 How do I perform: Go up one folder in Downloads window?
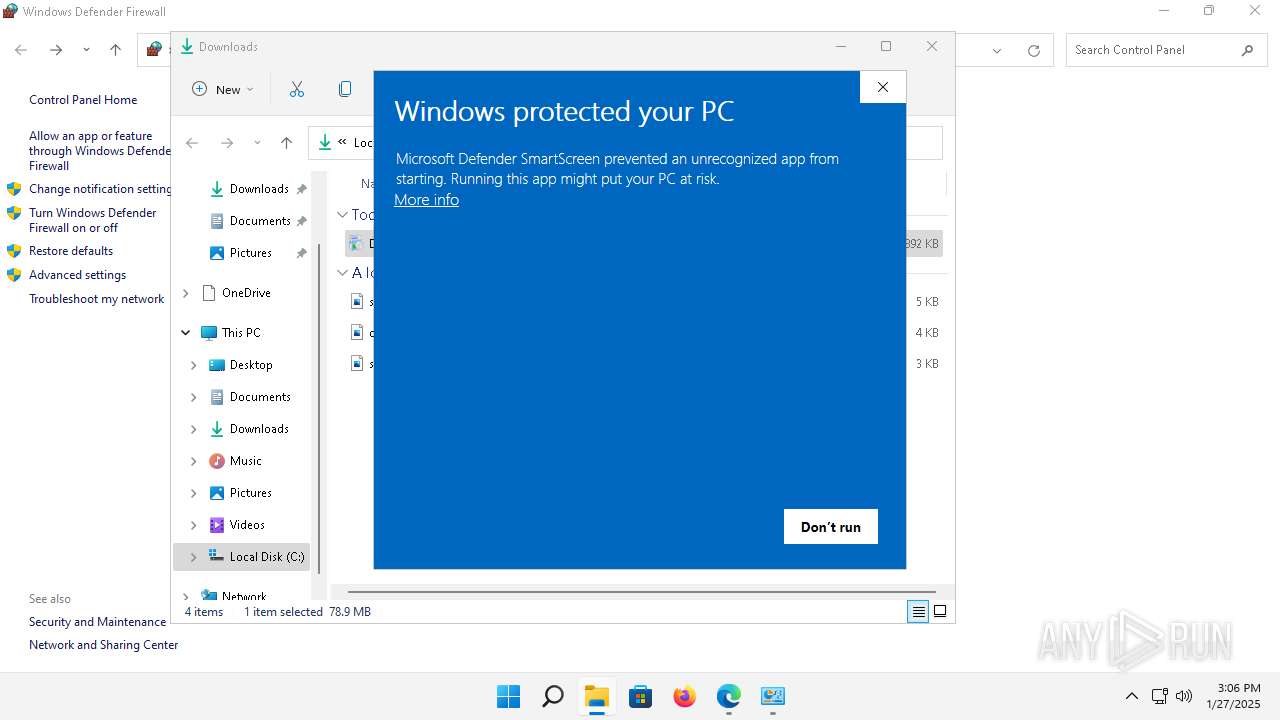(286, 143)
